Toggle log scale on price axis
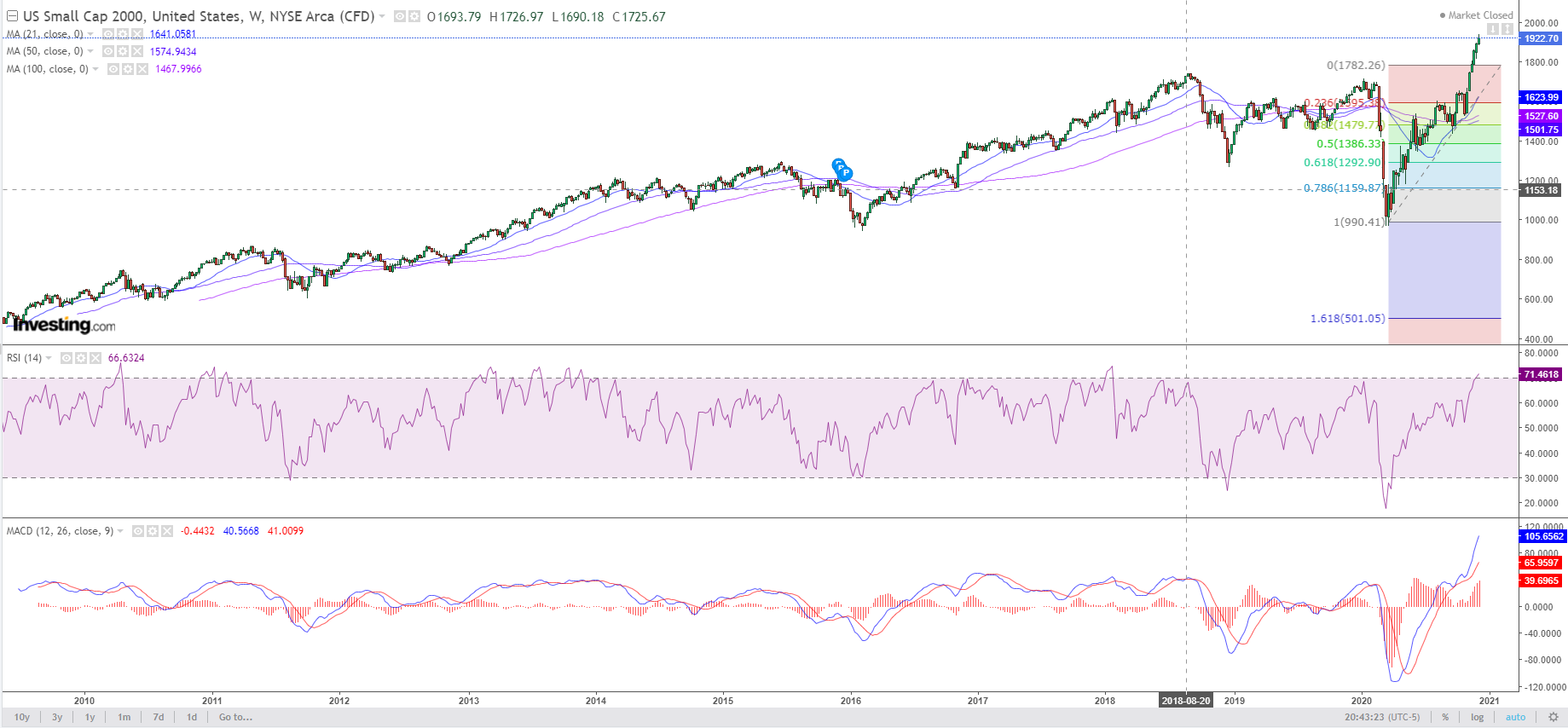 point(1477,717)
